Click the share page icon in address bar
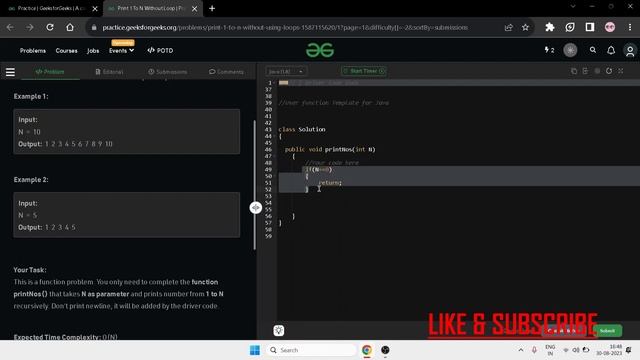The width and height of the screenshot is (640, 360). 508,27
